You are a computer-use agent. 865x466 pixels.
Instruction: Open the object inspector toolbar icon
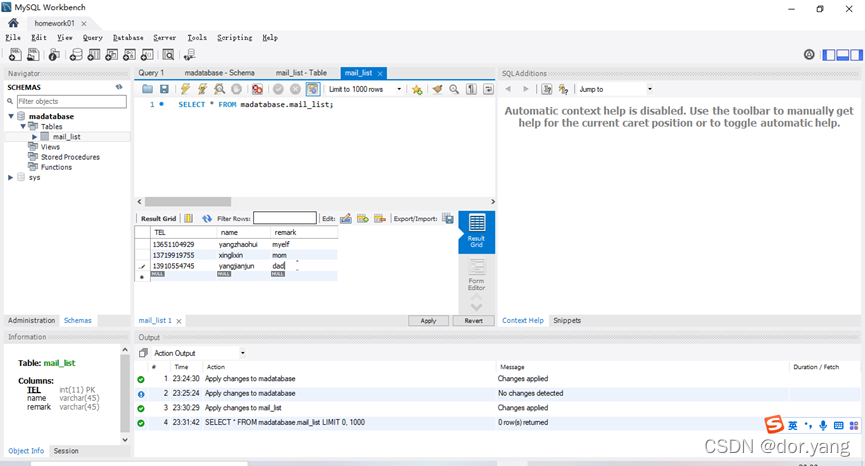[54, 55]
